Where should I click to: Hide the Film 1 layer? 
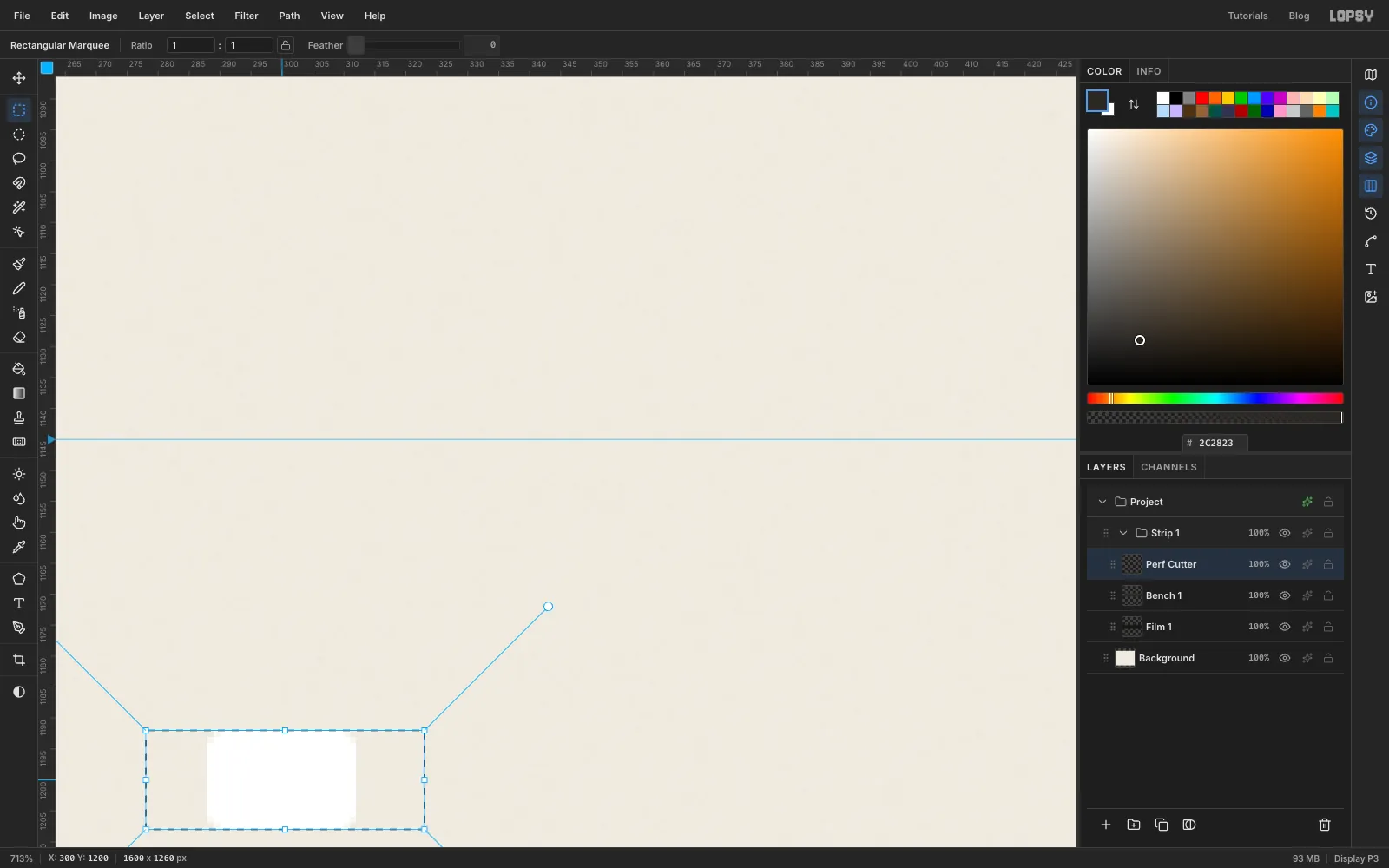point(1285,627)
